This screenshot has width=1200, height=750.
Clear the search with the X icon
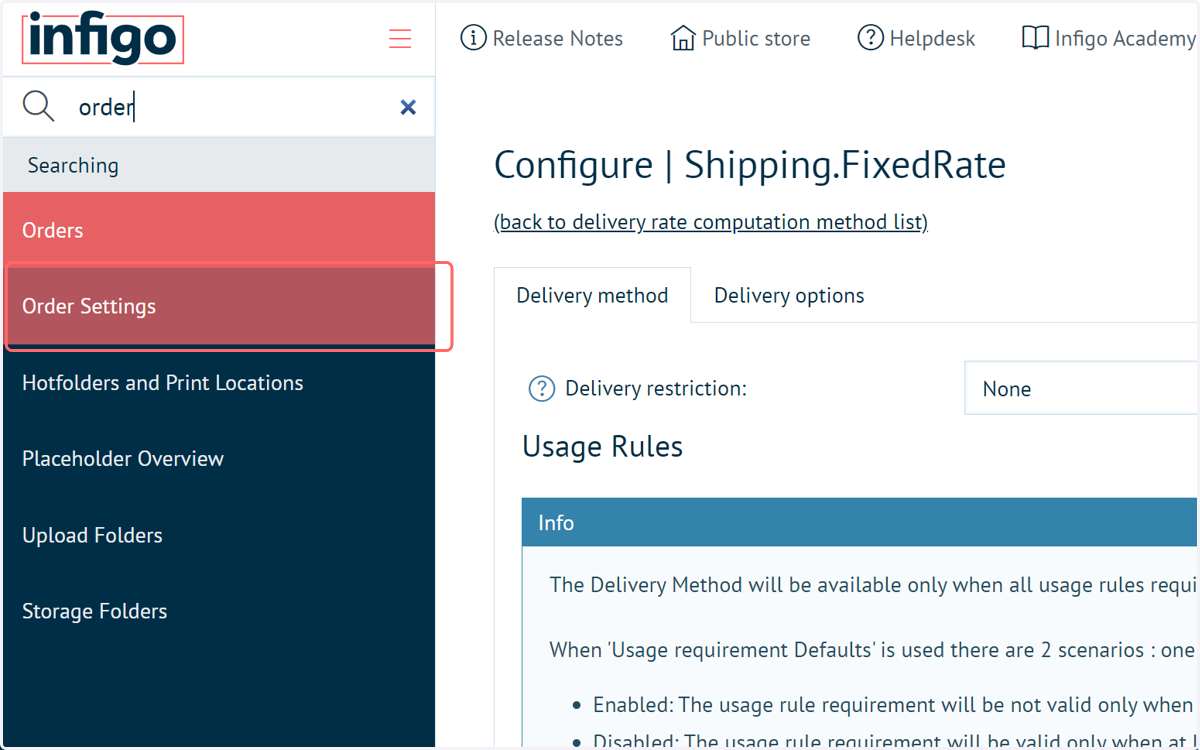[408, 107]
